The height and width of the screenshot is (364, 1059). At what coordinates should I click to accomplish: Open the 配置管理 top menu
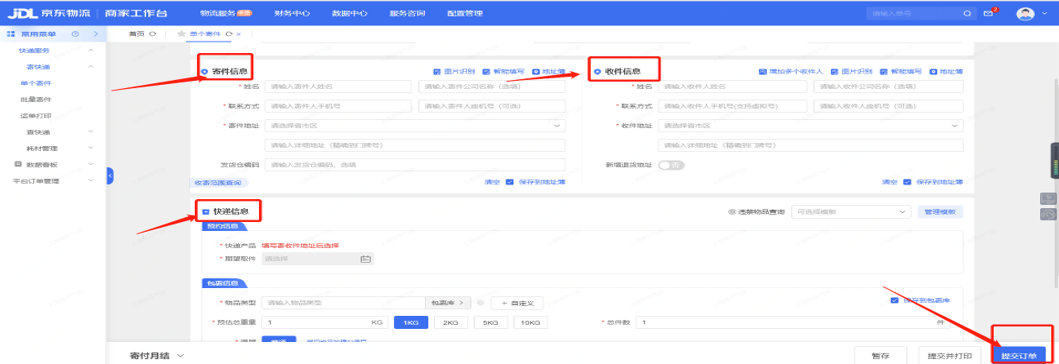[x=465, y=14]
